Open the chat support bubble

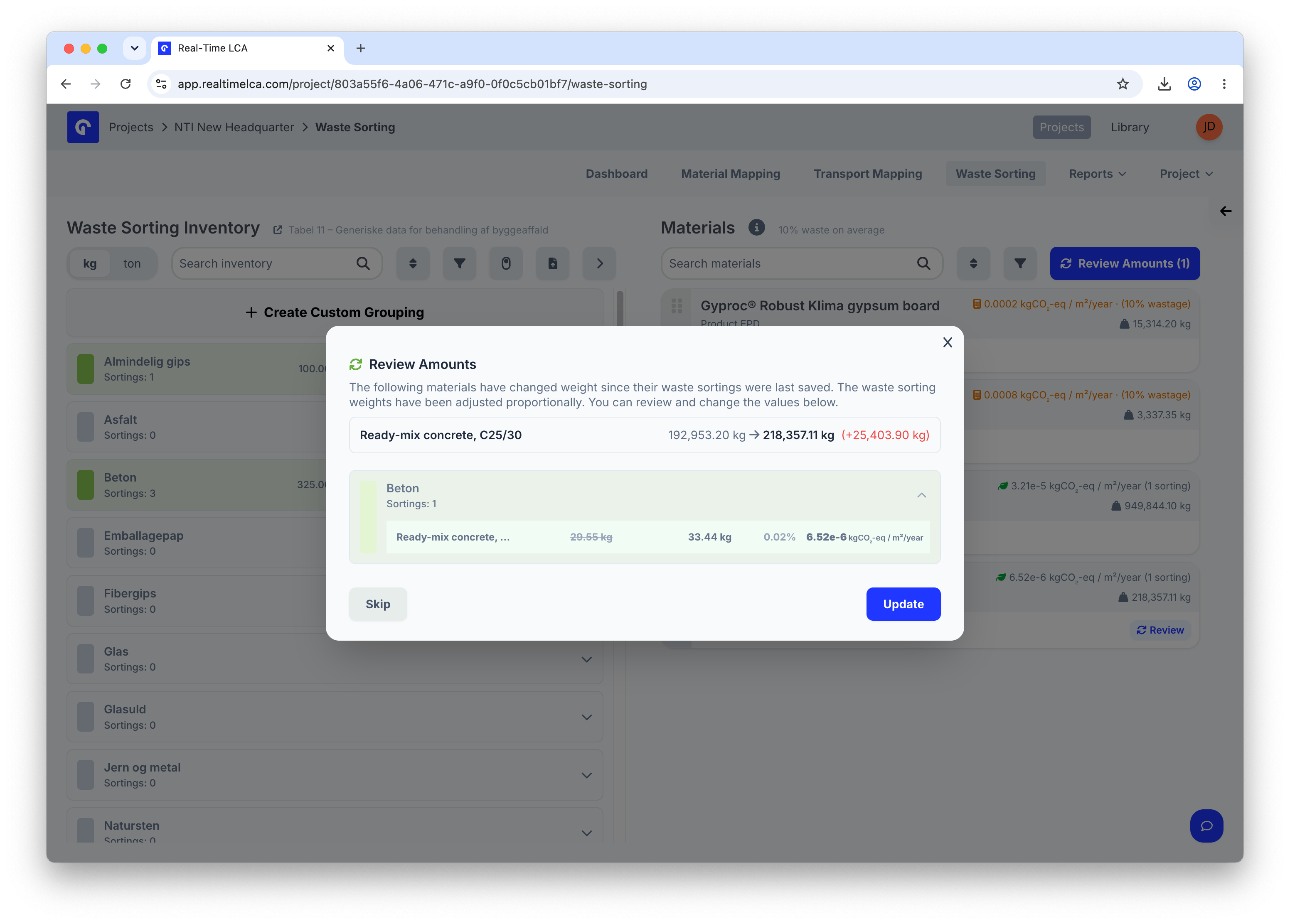[x=1206, y=826]
